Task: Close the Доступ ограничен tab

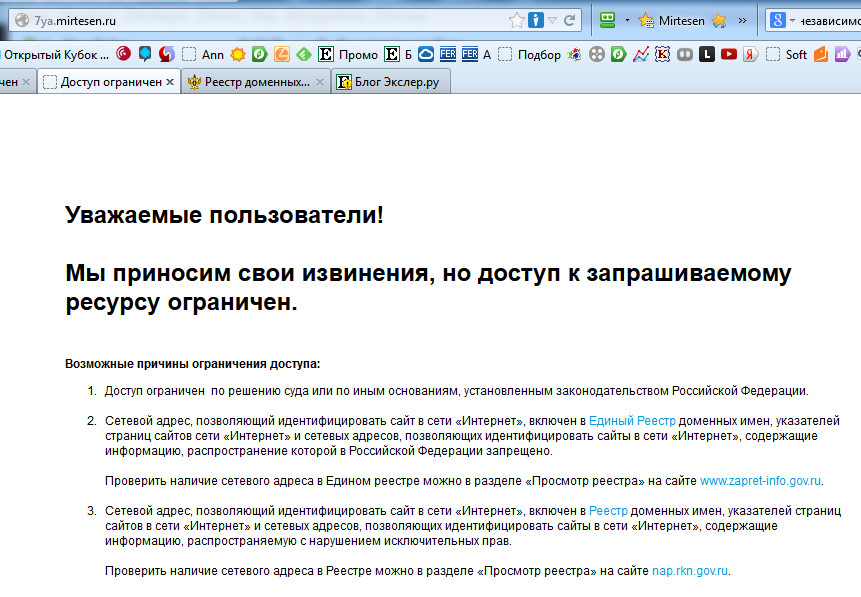Action: [x=170, y=82]
